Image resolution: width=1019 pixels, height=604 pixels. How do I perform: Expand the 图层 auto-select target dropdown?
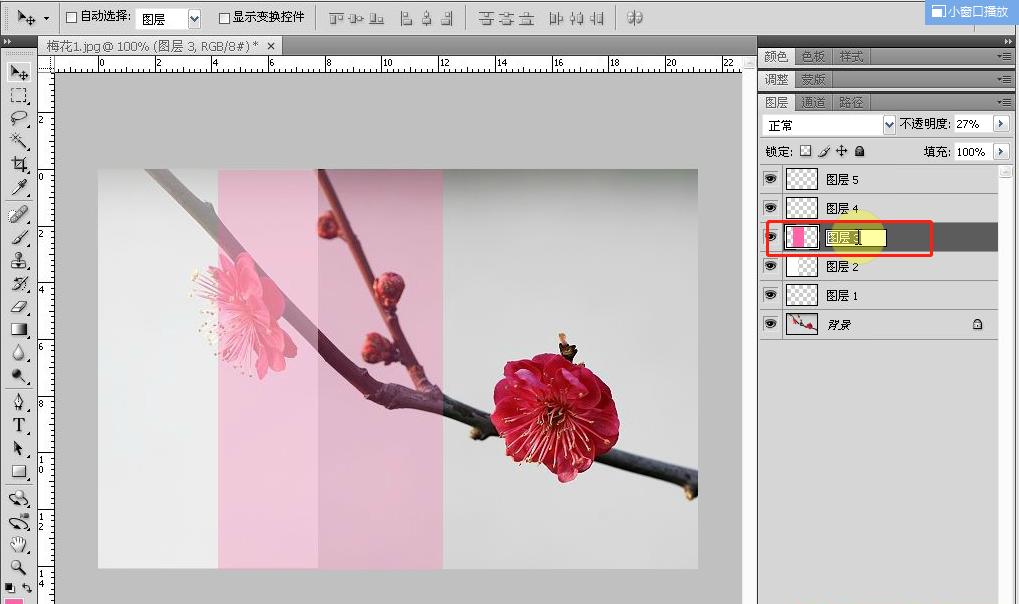(194, 18)
